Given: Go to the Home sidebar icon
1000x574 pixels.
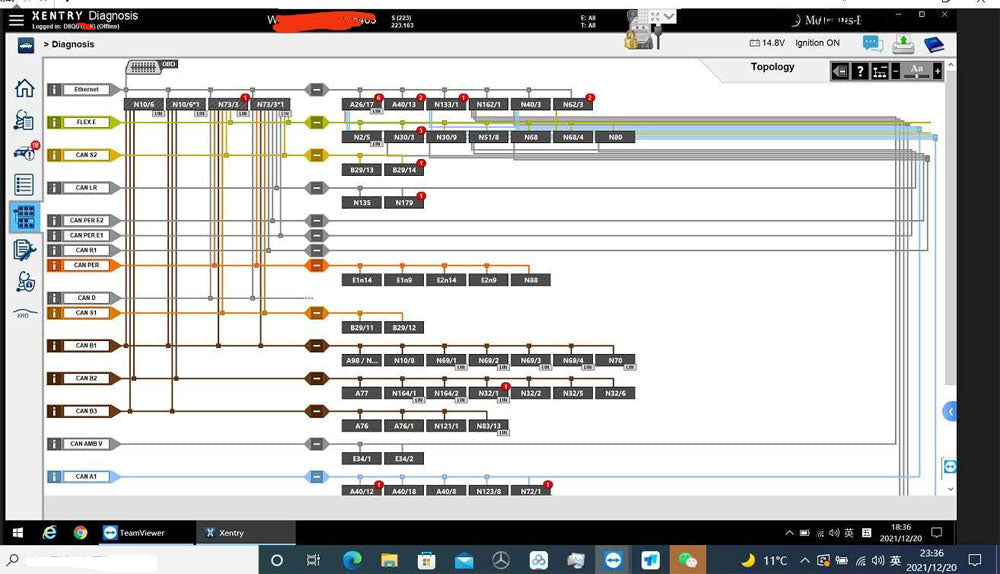Looking at the screenshot, I should (24, 88).
